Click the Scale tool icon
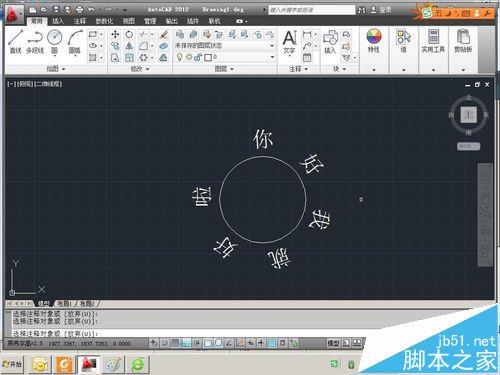 [x=129, y=58]
